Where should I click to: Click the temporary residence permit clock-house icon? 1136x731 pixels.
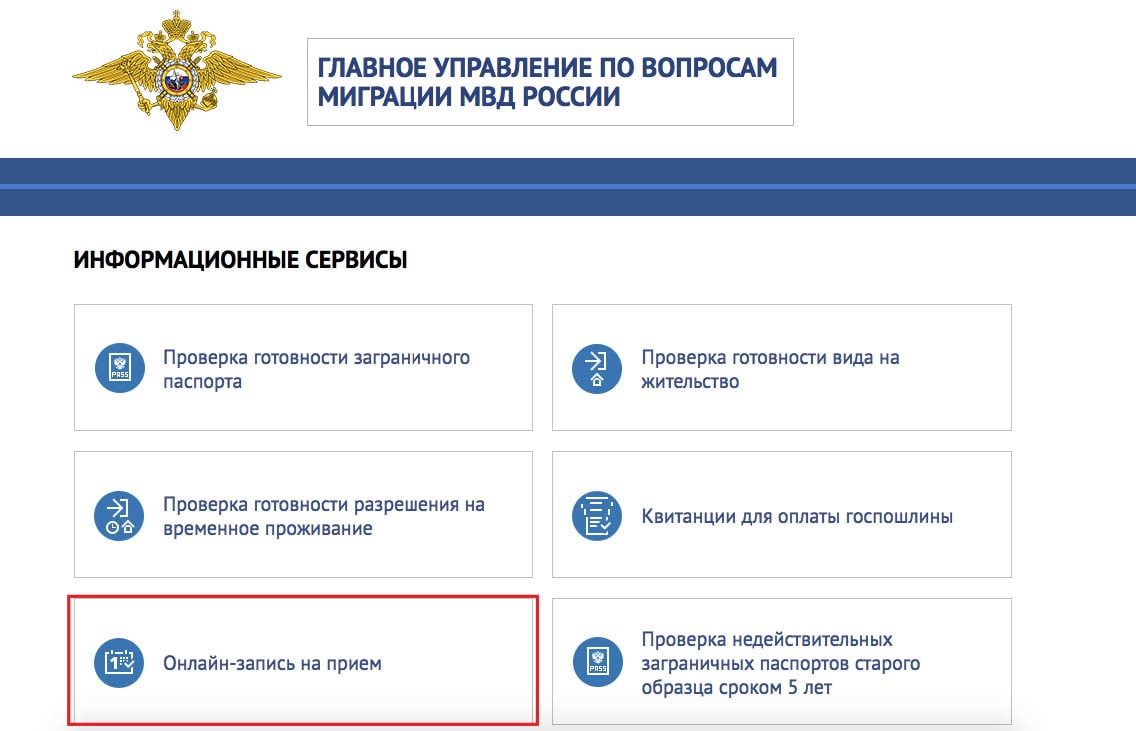pos(120,516)
